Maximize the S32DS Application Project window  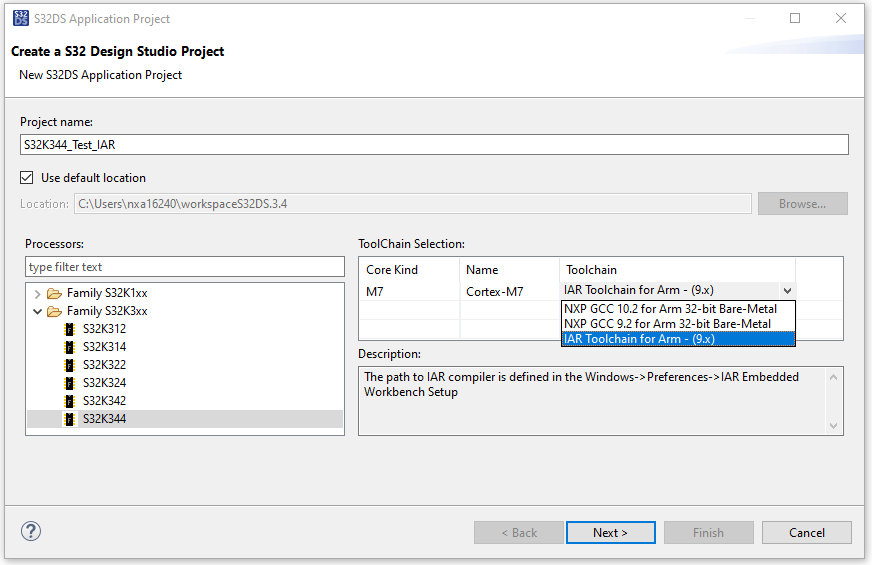pyautogui.click(x=795, y=18)
